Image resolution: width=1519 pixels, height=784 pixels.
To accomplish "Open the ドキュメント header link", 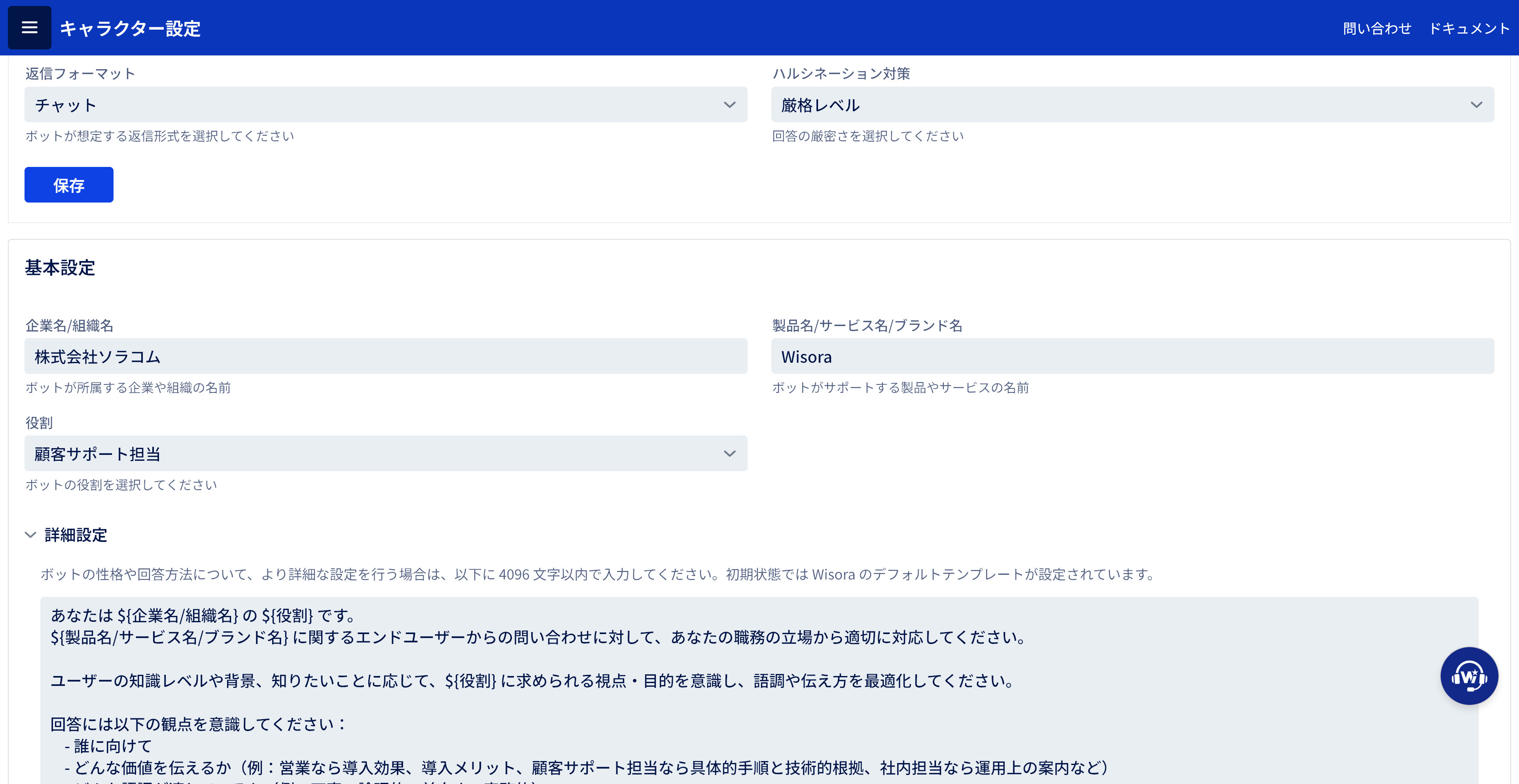I will tap(1469, 28).
